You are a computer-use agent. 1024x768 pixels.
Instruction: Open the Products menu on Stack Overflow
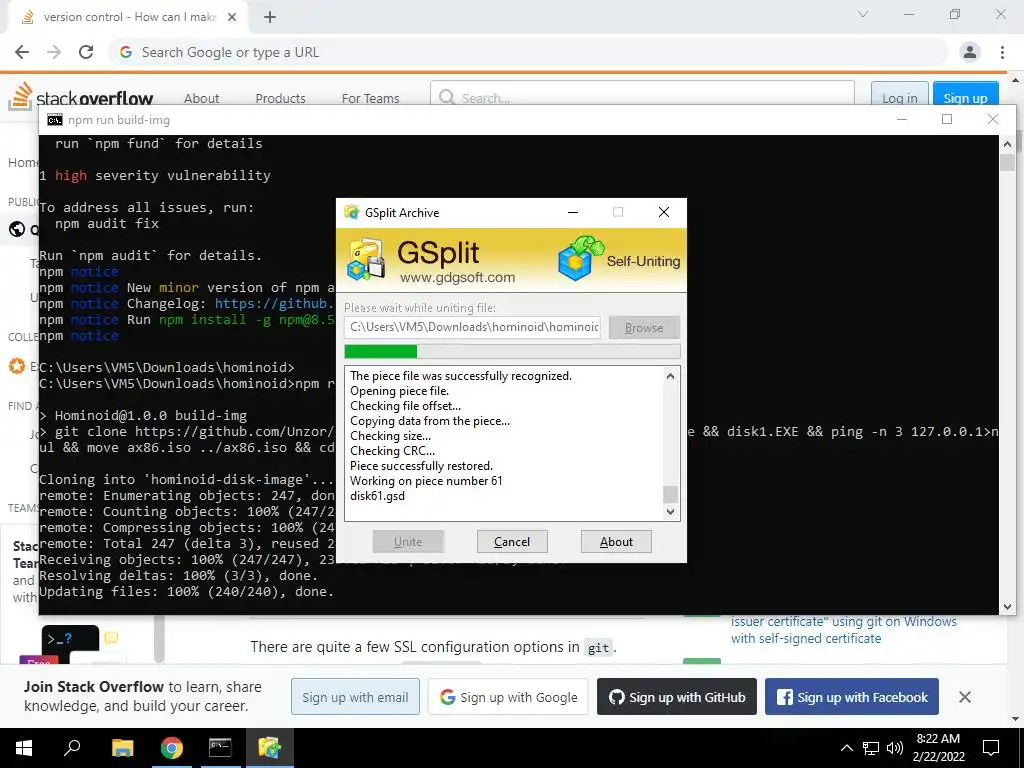280,98
